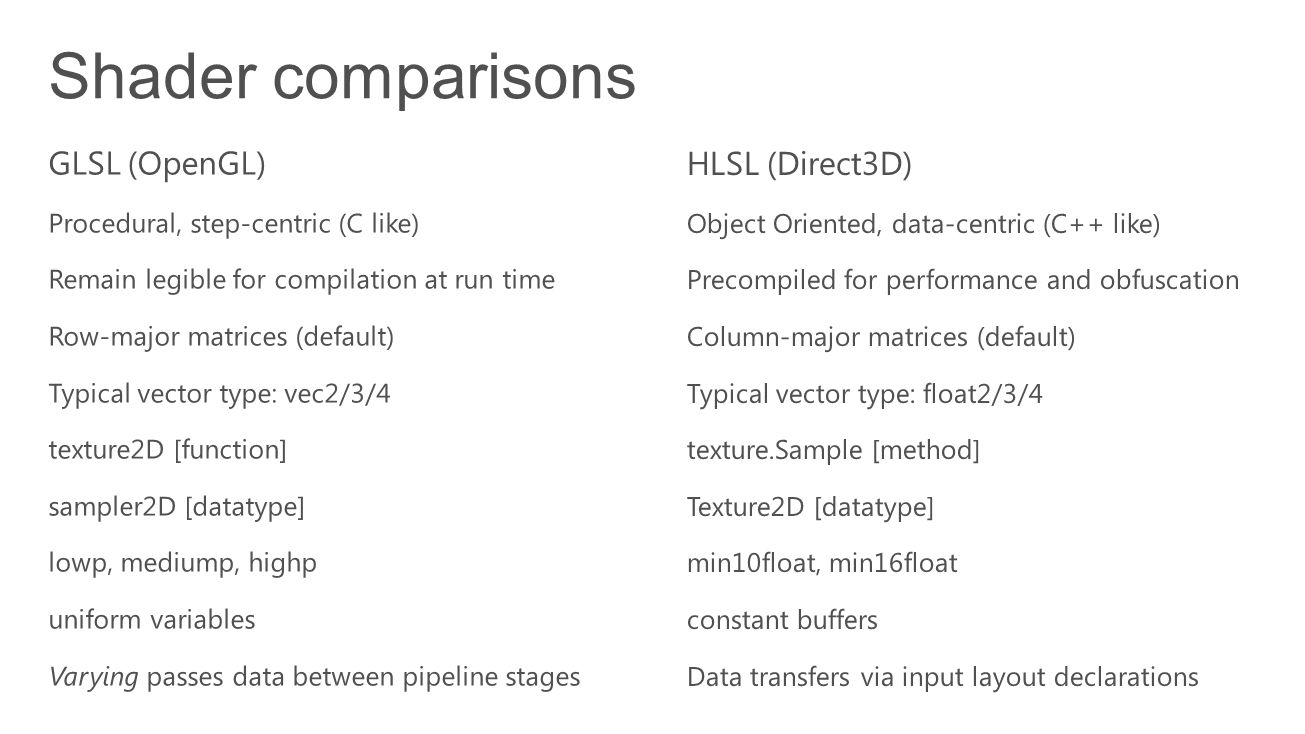Click the Procedural, step-centric line
Image resolution: width=1305 pixels, height=734 pixels.
233,224
